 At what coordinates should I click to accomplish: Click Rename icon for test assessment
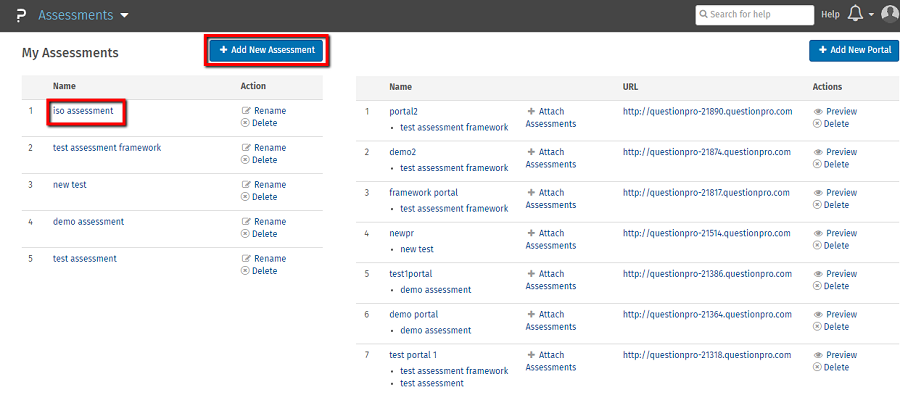(x=246, y=259)
